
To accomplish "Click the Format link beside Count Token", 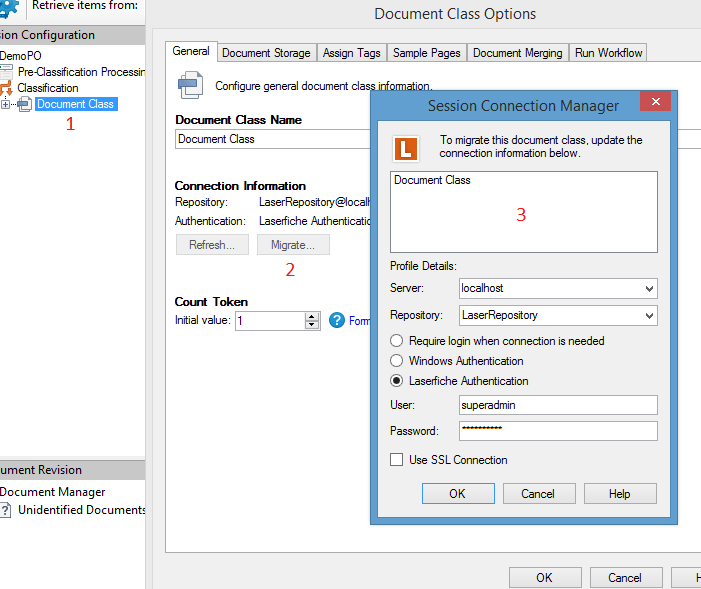I will click(x=359, y=321).
